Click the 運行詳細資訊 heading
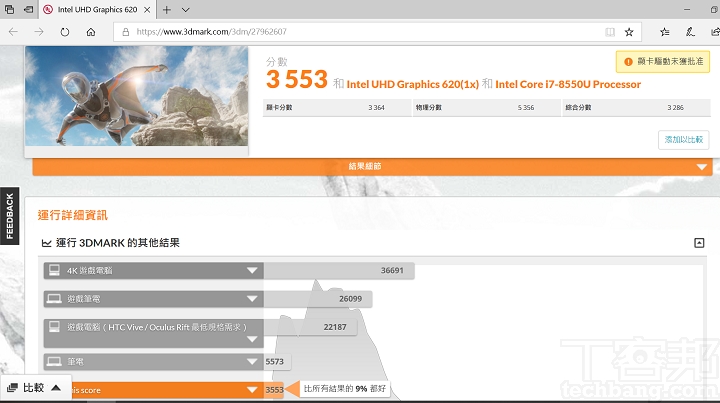 pyautogui.click(x=73, y=215)
